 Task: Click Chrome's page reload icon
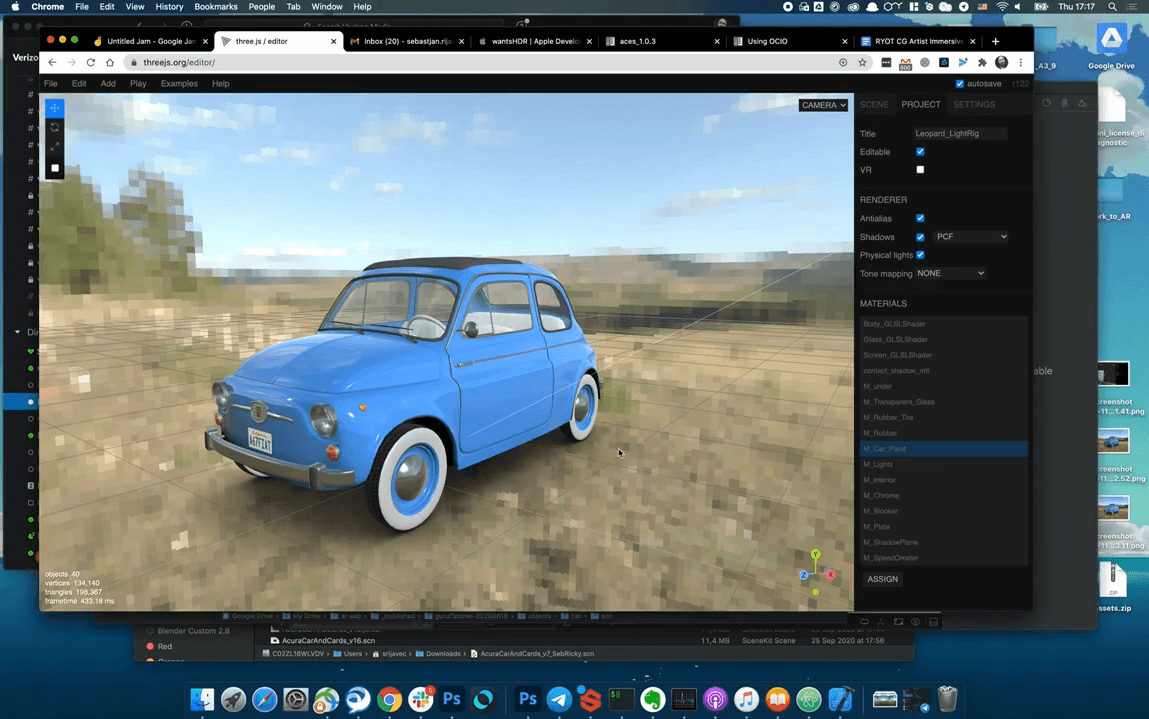[91, 62]
